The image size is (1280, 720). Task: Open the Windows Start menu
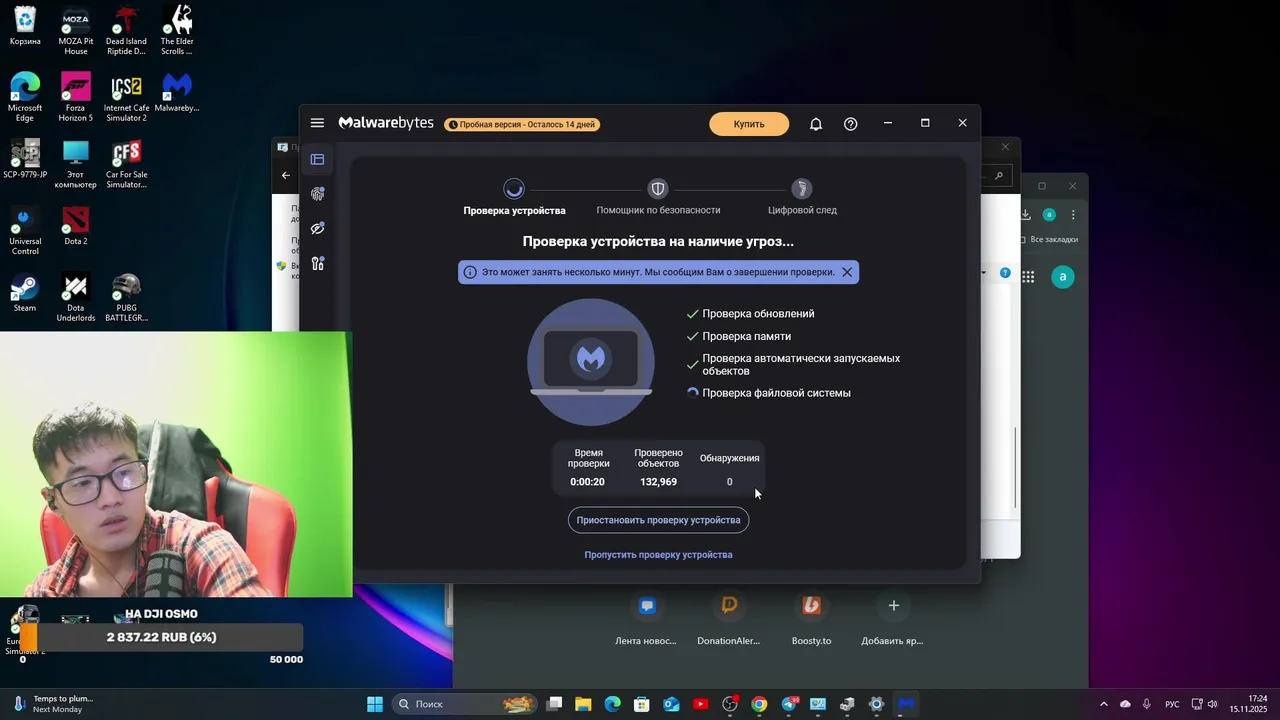coord(375,704)
